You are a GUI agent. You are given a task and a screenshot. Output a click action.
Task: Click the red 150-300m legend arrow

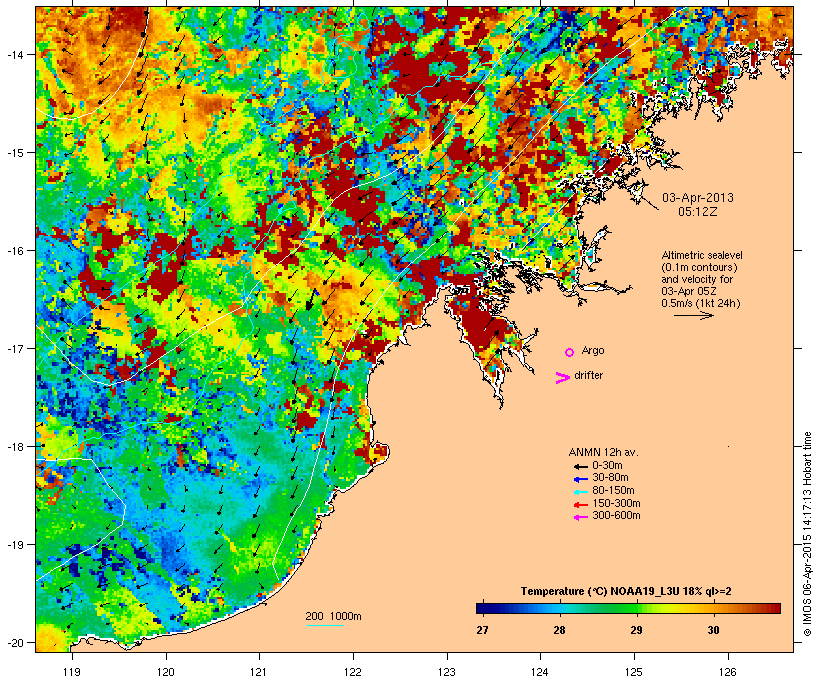point(581,504)
